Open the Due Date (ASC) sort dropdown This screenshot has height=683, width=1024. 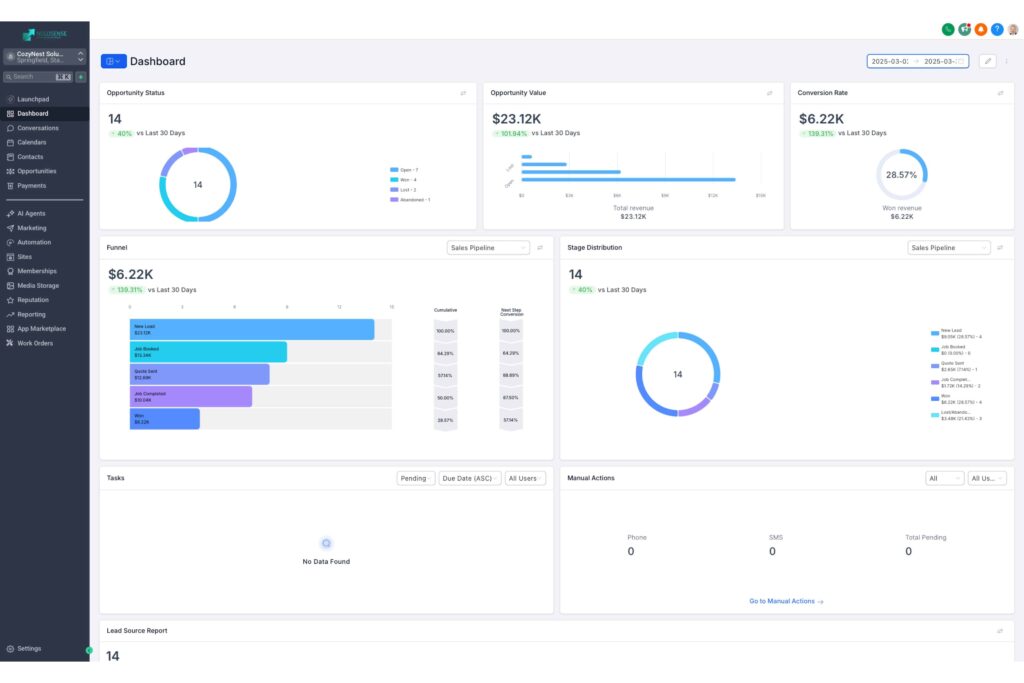470,479
